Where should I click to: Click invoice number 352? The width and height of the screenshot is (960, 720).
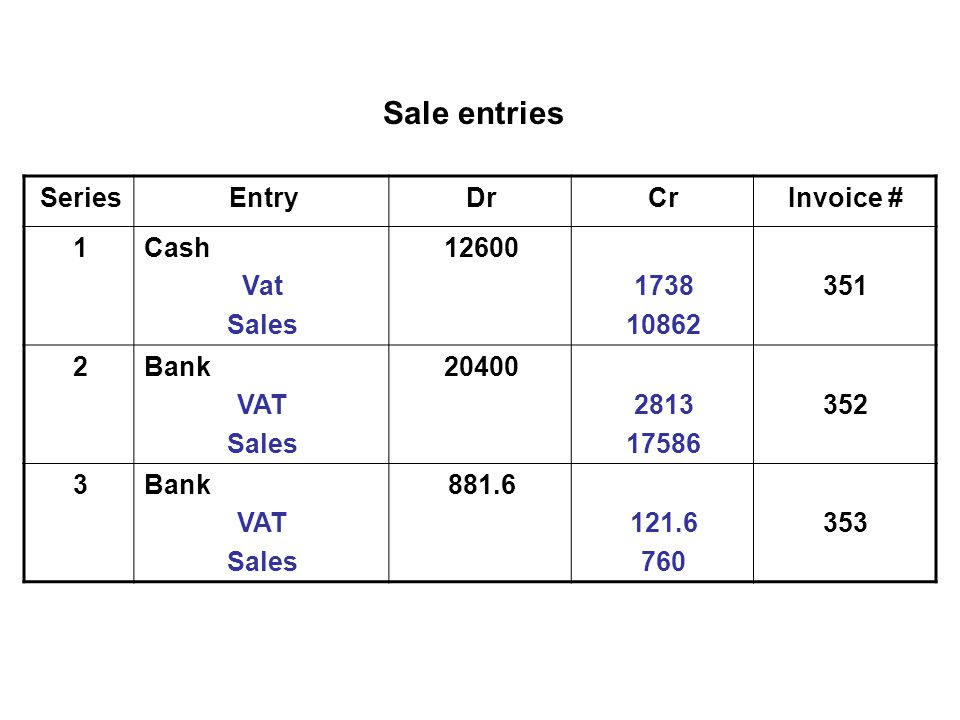coord(845,405)
